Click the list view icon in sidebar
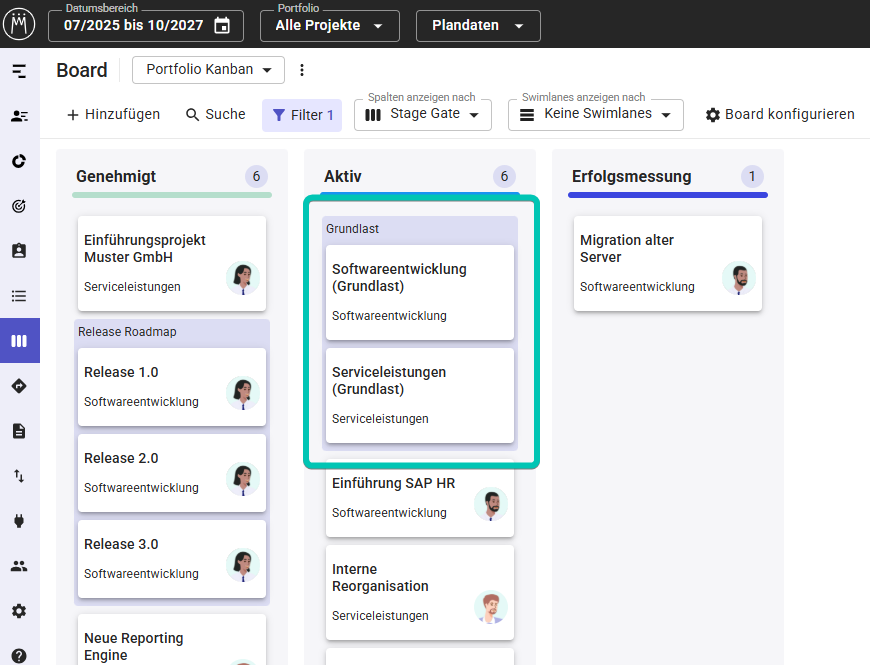870x665 pixels. point(19,296)
